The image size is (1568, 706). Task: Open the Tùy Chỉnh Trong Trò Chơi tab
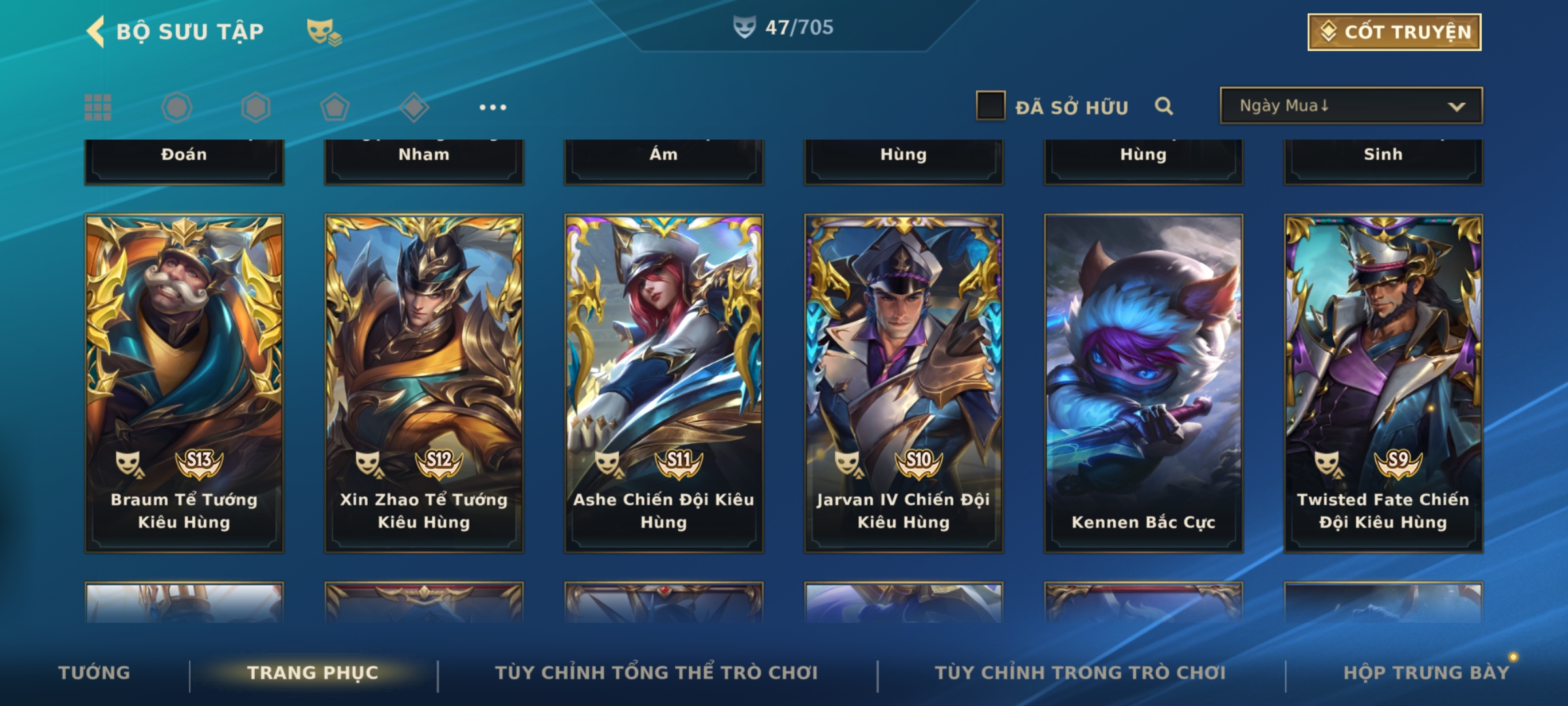click(1081, 673)
